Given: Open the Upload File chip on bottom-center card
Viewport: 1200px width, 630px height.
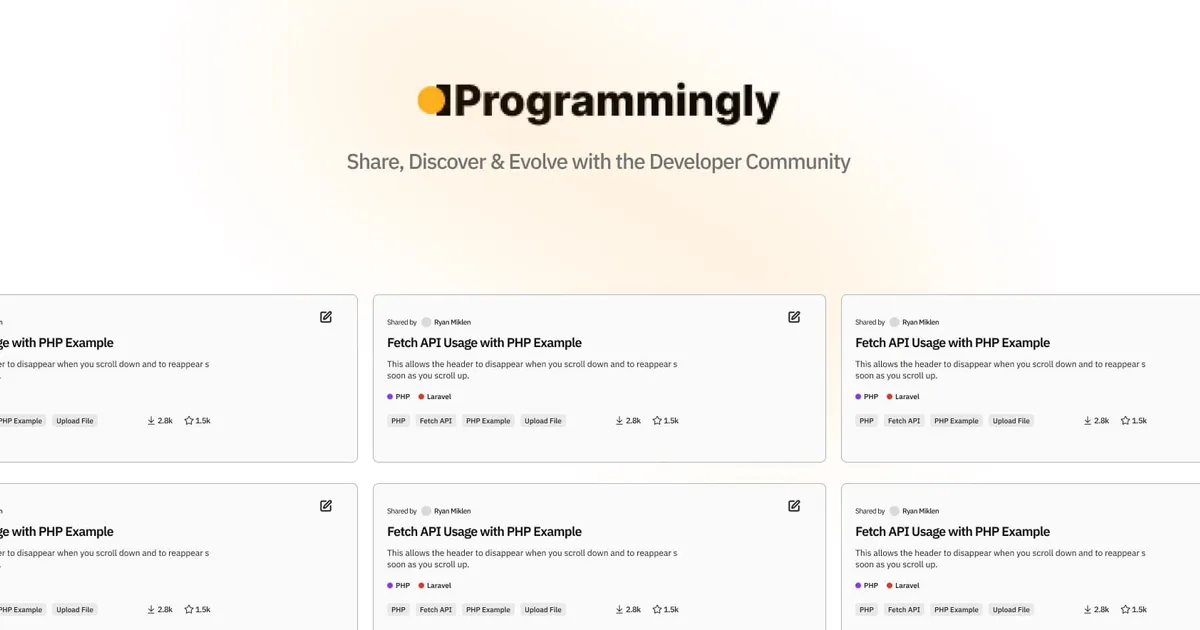Looking at the screenshot, I should pos(543,608).
